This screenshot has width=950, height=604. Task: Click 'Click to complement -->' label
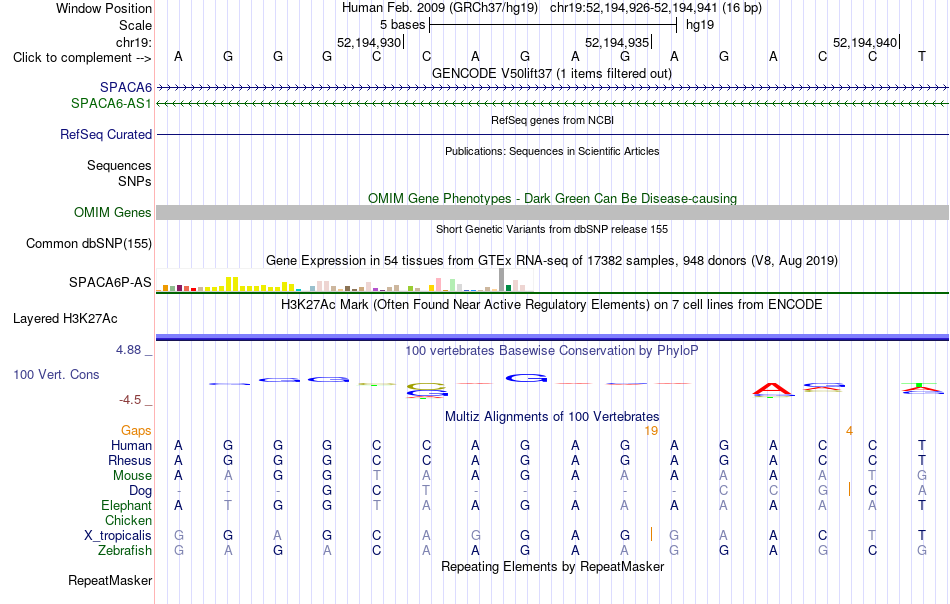click(x=82, y=58)
